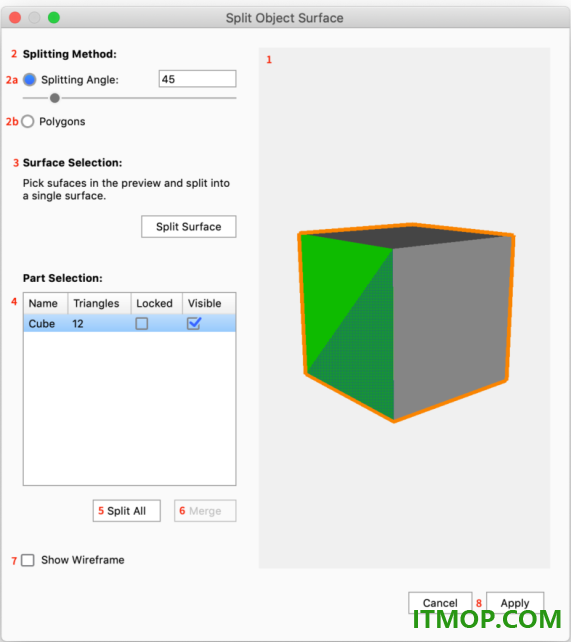The image size is (571, 642).
Task: Click the Merge button
Action: point(205,511)
